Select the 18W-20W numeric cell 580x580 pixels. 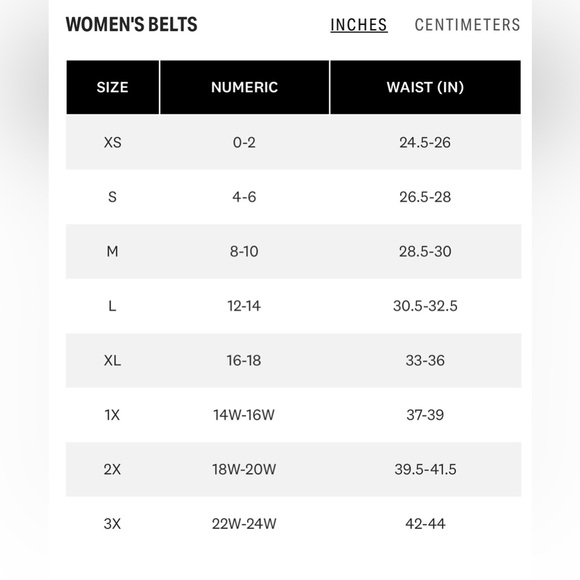pyautogui.click(x=244, y=469)
